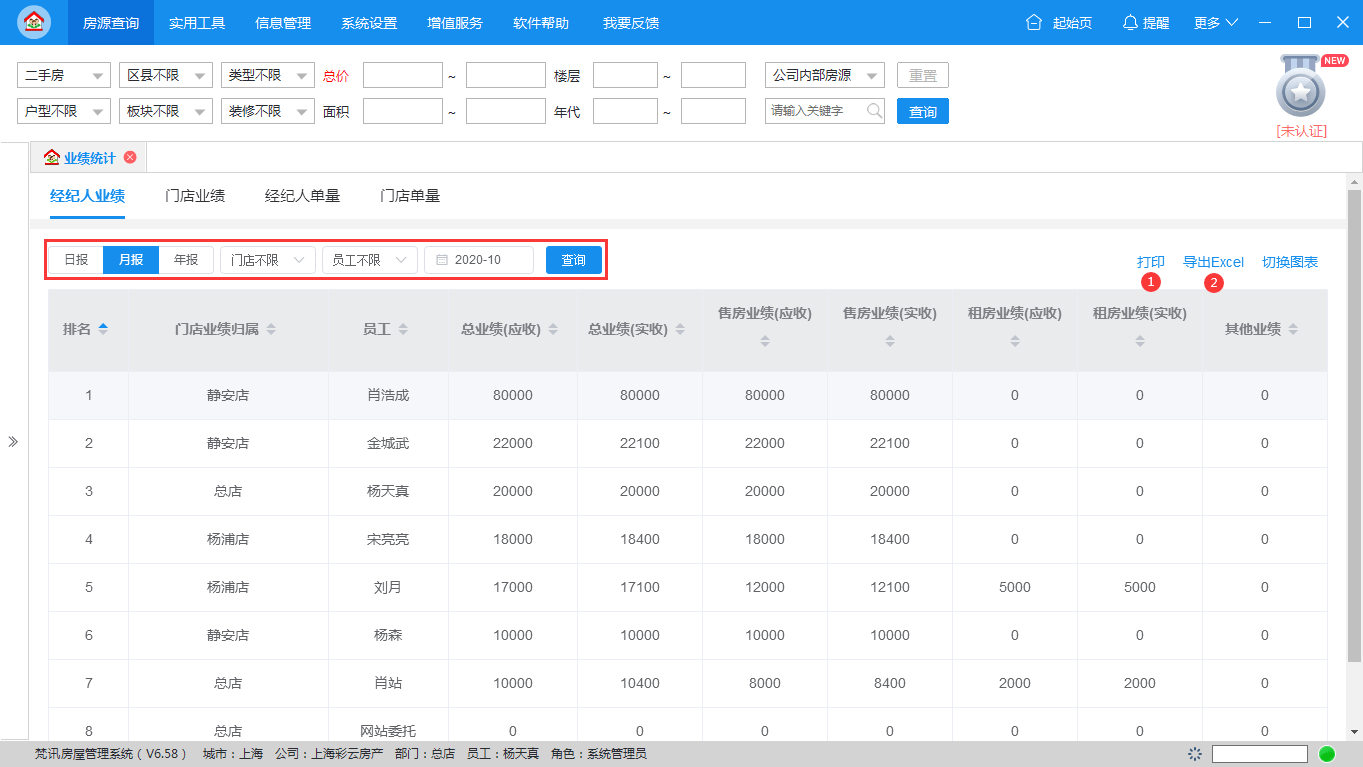This screenshot has width=1363, height=767.
Task: Click the 打印 link
Action: [1151, 262]
